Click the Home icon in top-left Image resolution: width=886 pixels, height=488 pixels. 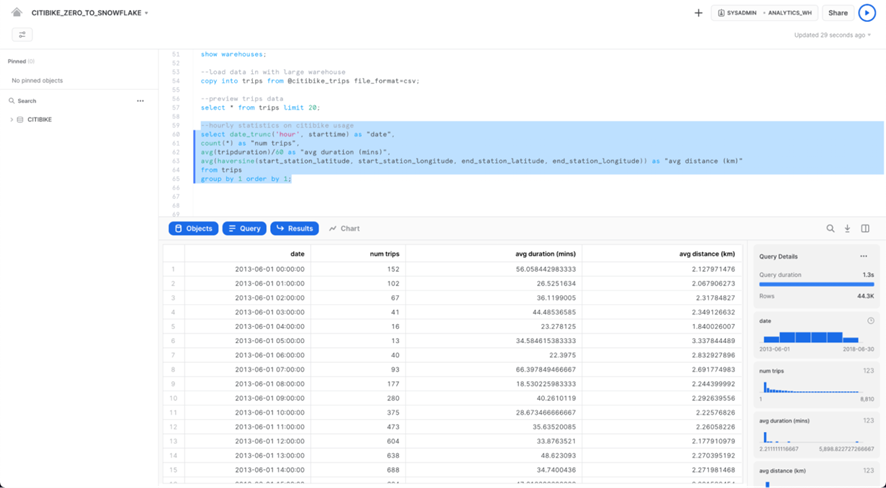(17, 13)
